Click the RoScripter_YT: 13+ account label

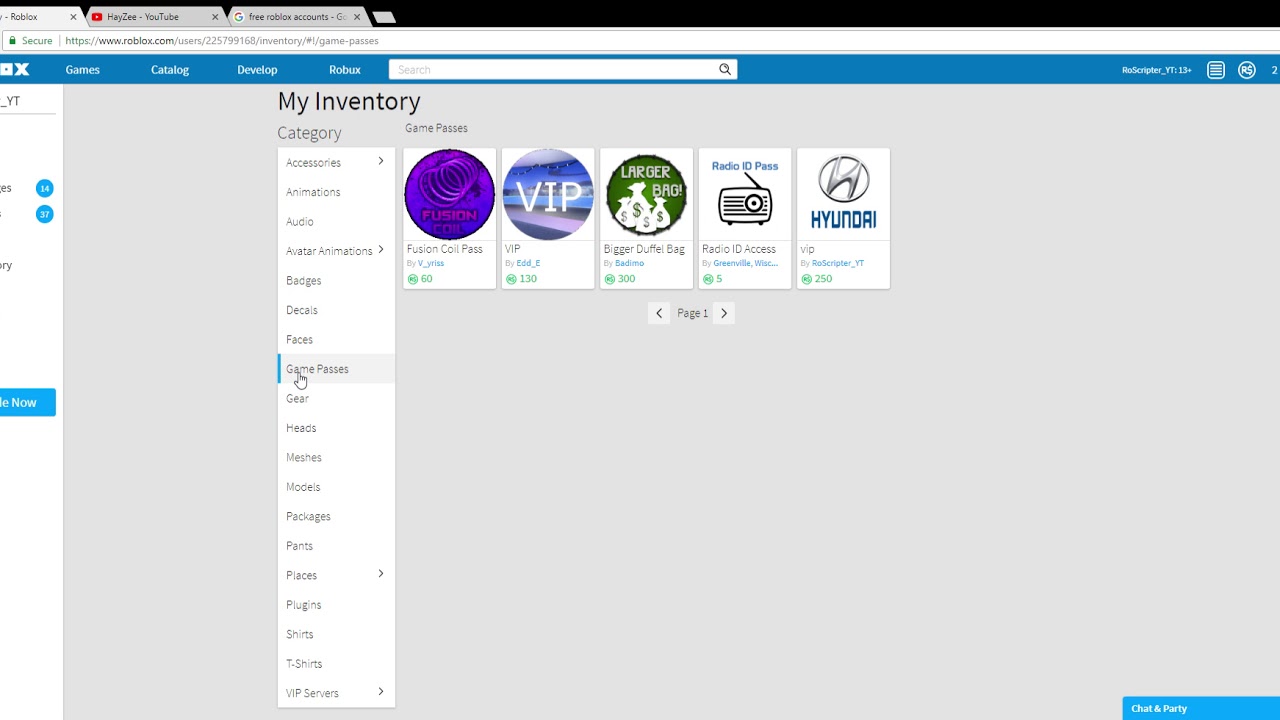(1156, 70)
